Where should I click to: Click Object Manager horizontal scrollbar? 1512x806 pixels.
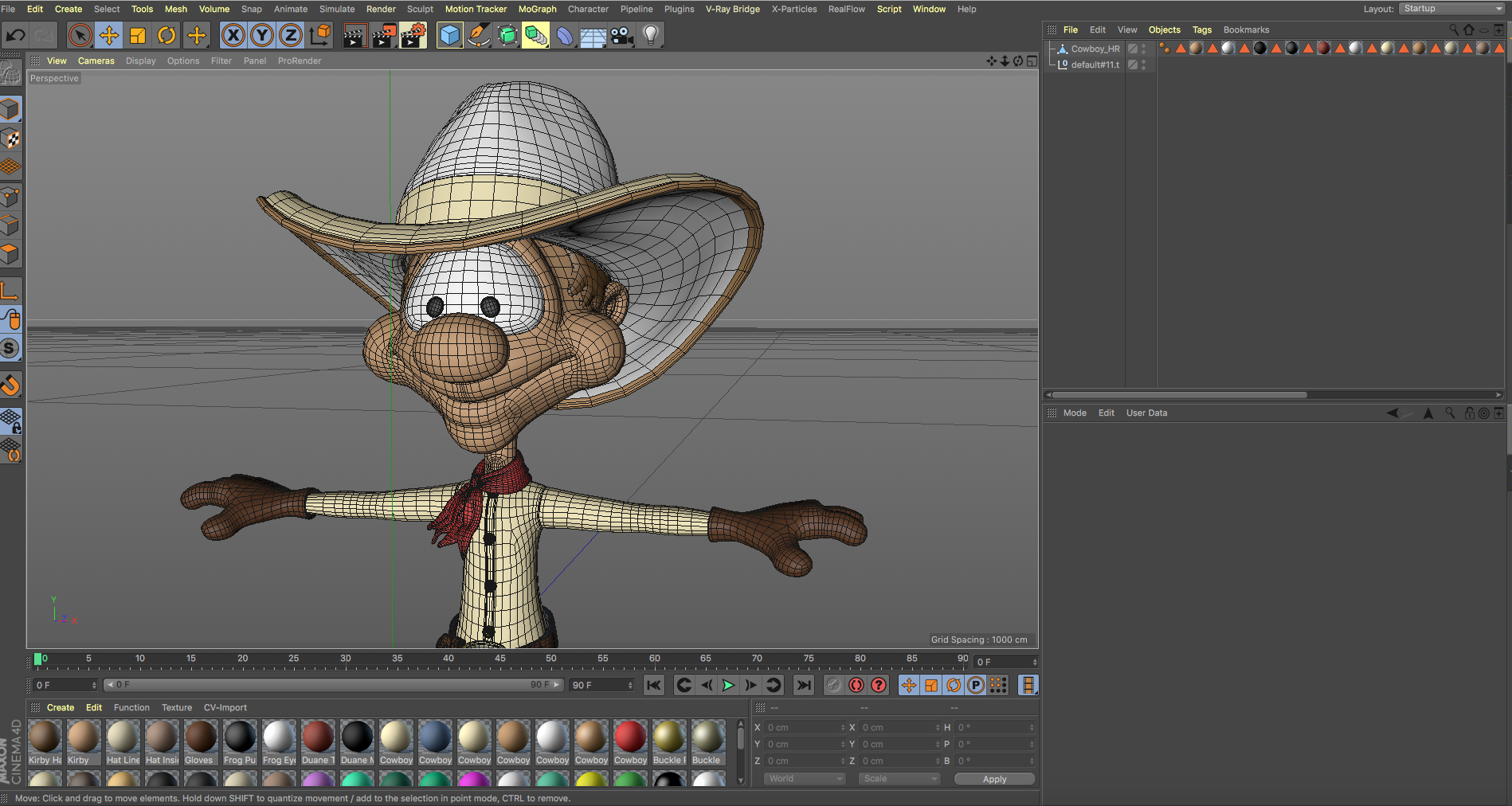click(1179, 394)
